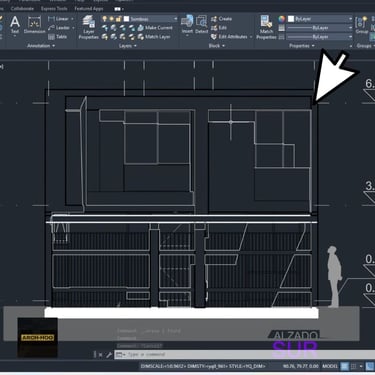The image size is (375, 375).
Task: Open the object color ByLayer dropdown
Action: [x=320, y=19]
